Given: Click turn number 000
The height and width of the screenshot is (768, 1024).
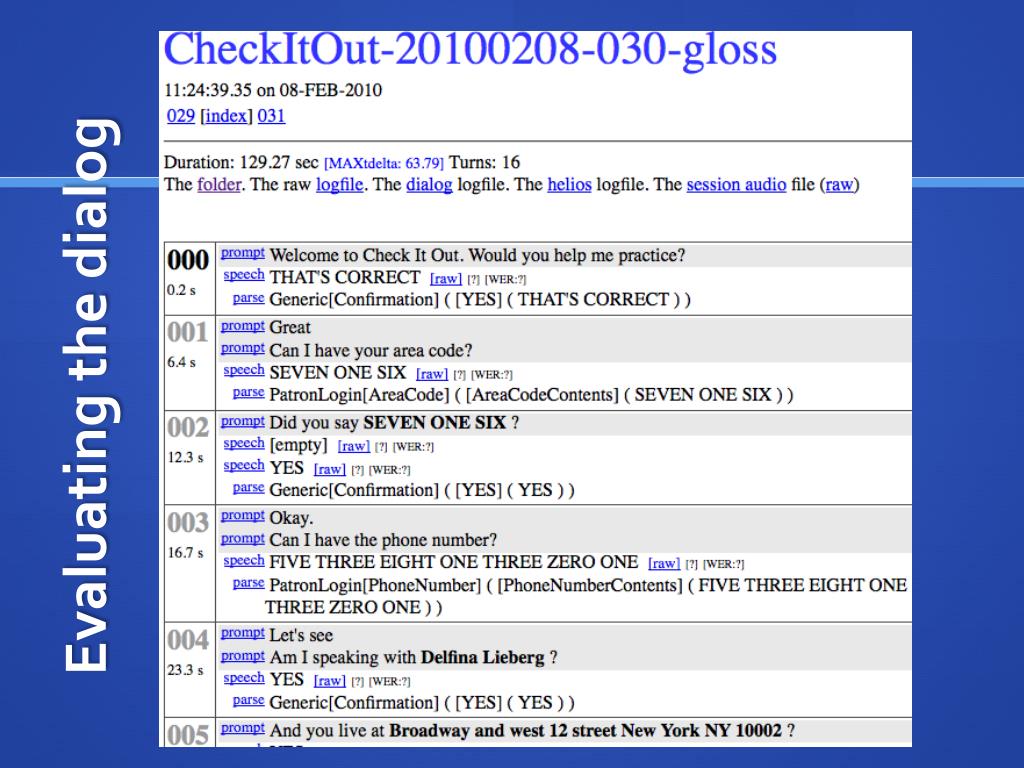Looking at the screenshot, I should pos(188,260).
